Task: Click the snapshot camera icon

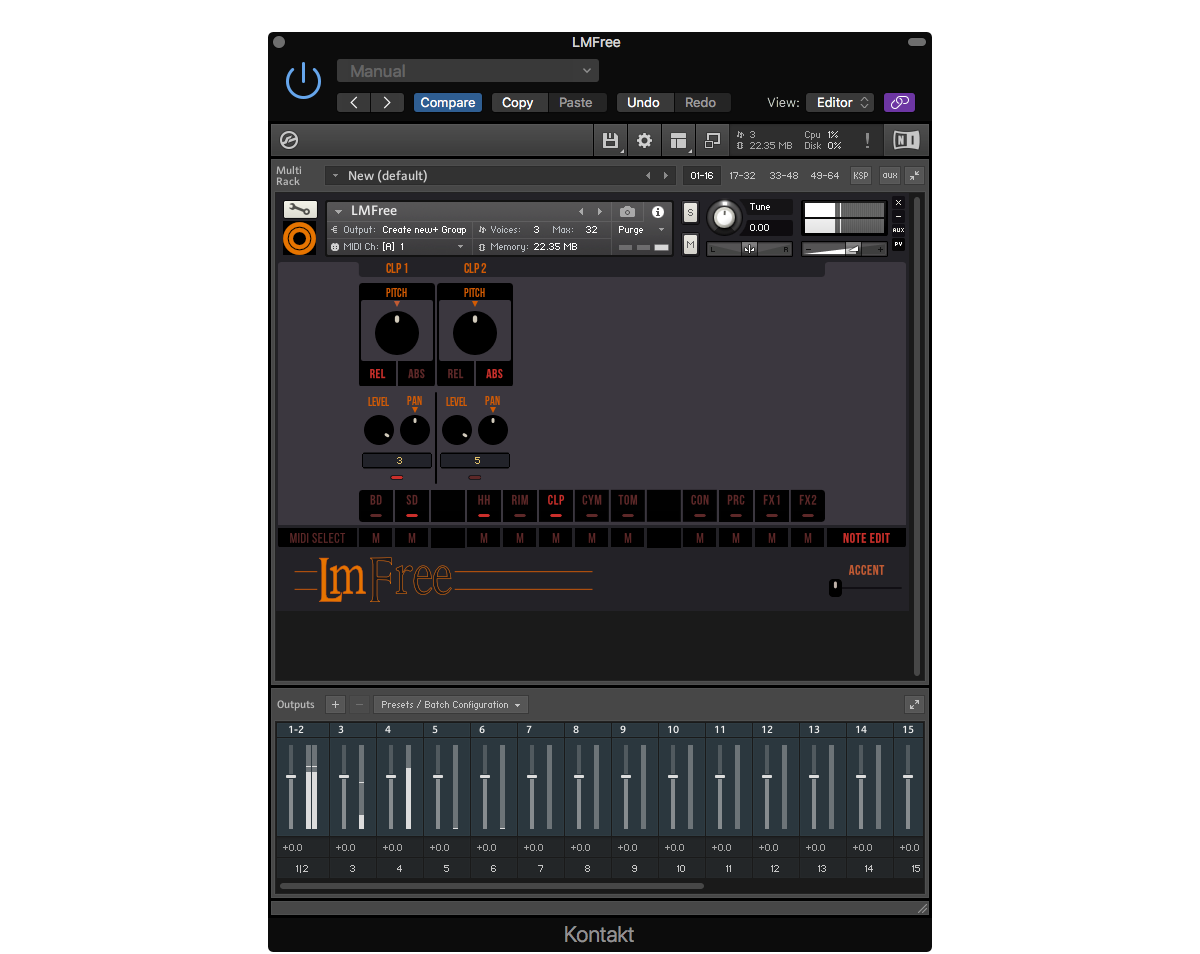Action: [627, 212]
